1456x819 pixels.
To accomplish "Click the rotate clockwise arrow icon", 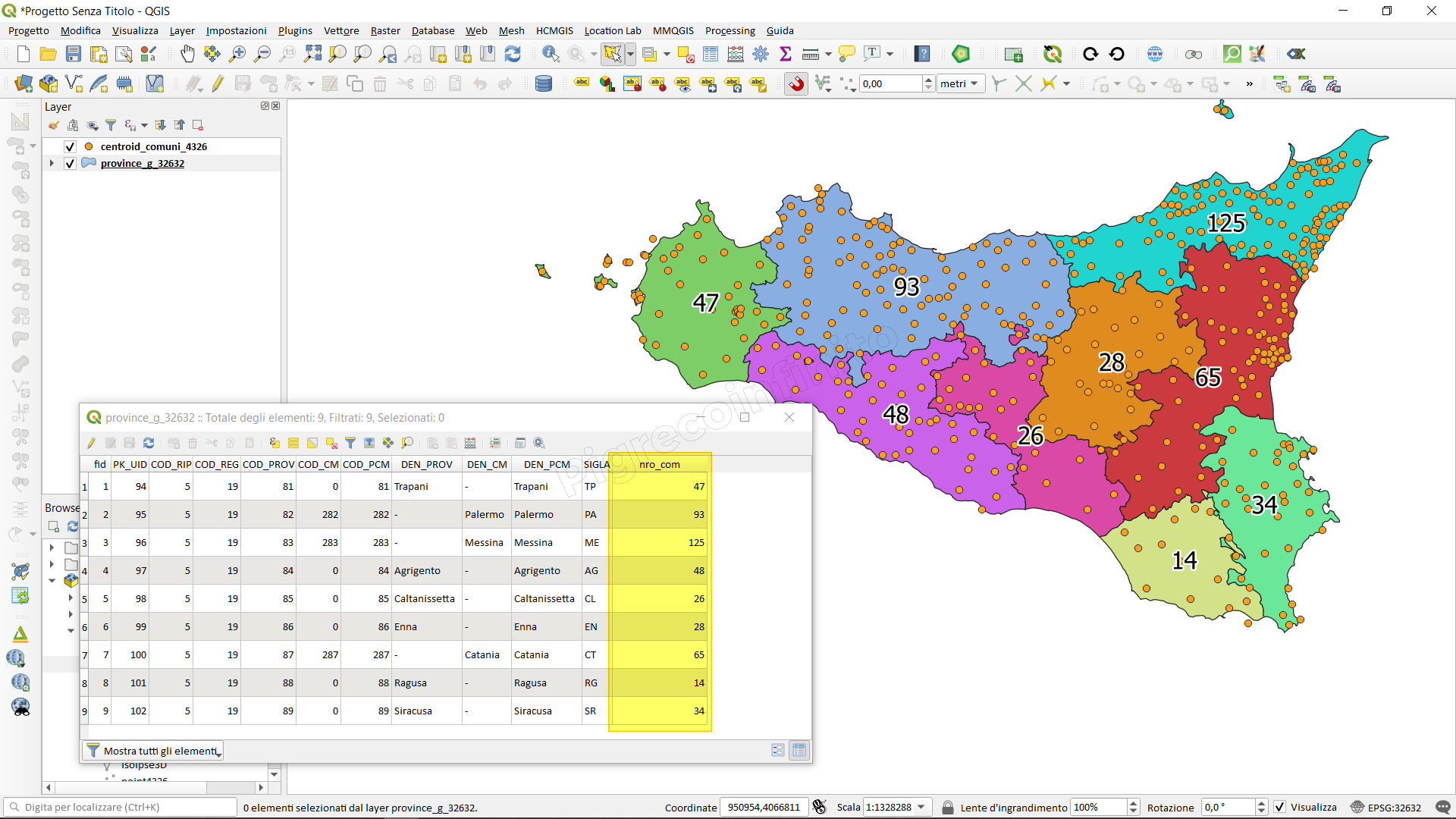I will click(1090, 54).
